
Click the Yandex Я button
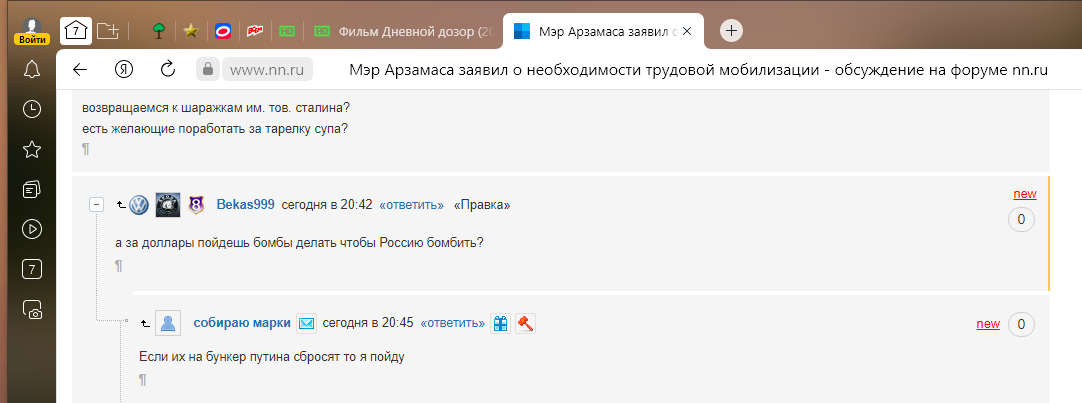point(124,69)
